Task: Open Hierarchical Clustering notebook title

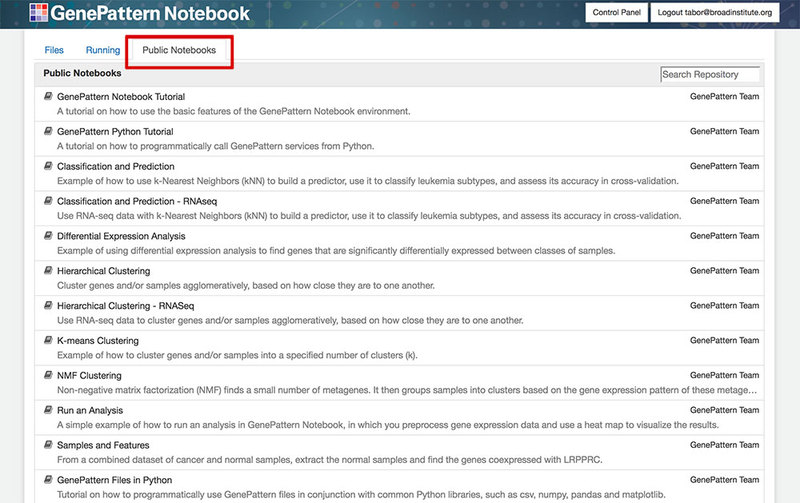Action: click(x=104, y=271)
